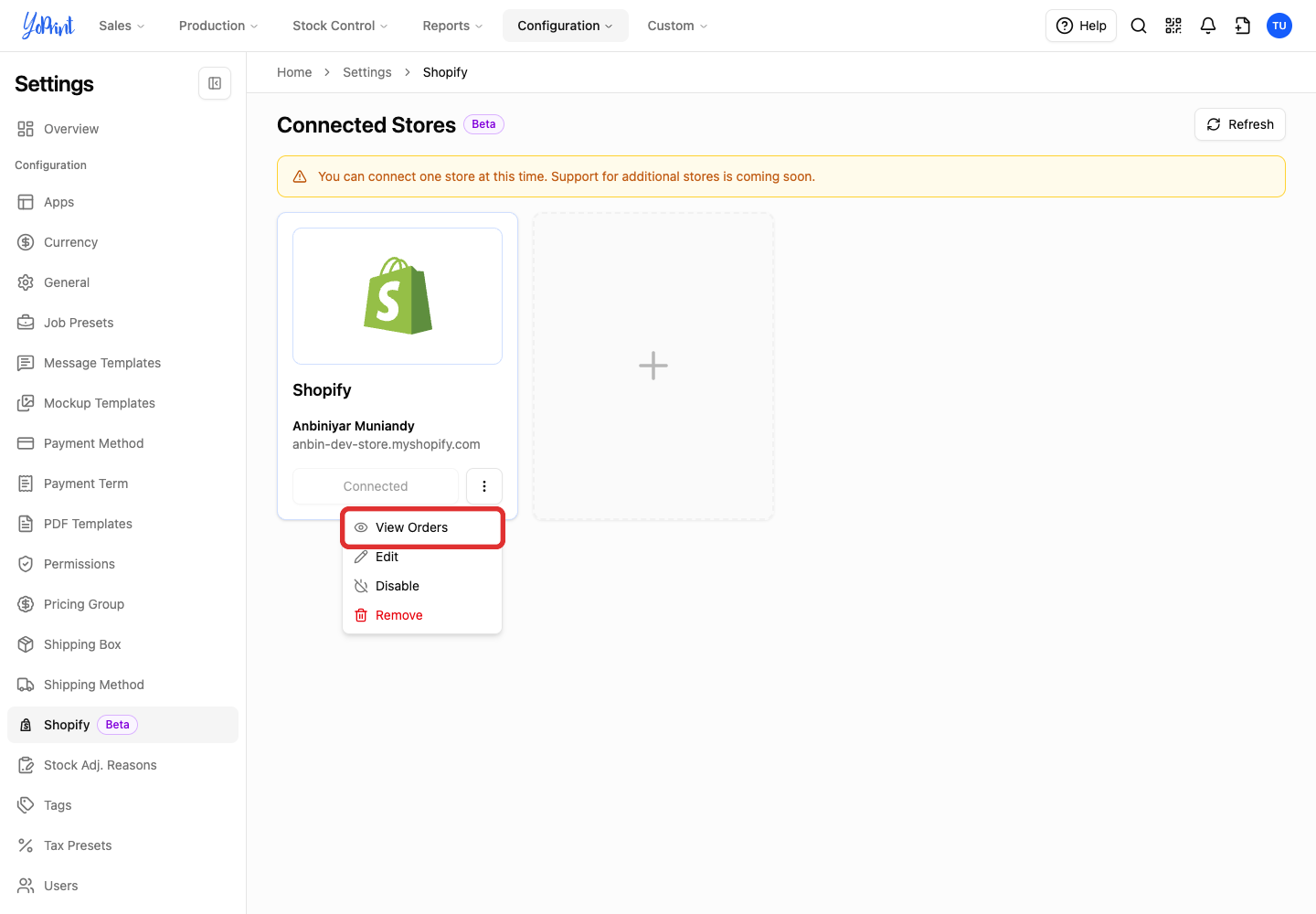1316x914 pixels.
Task: Open Currency settings
Action: point(122,242)
